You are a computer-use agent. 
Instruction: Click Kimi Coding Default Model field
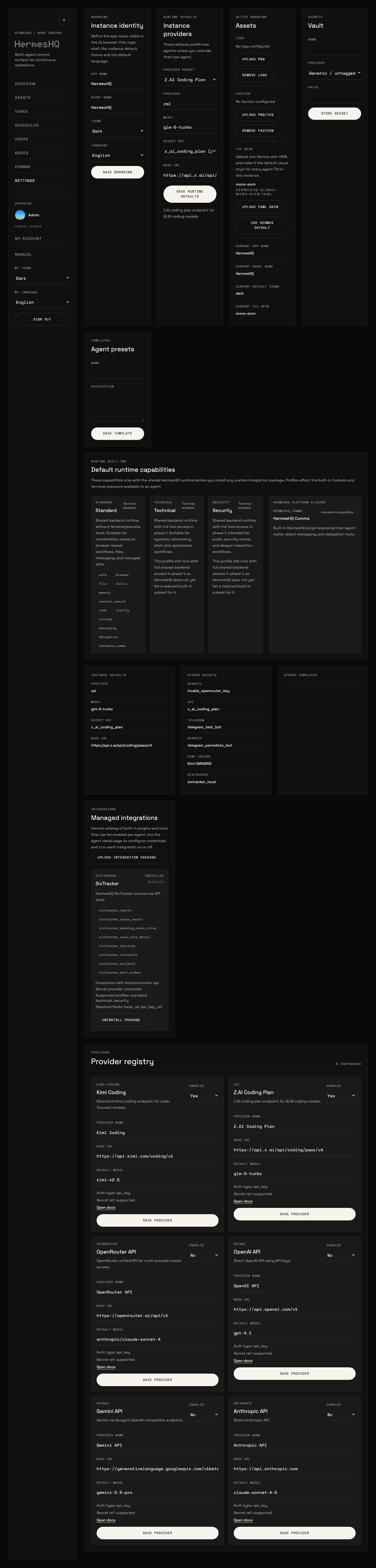(157, 1180)
